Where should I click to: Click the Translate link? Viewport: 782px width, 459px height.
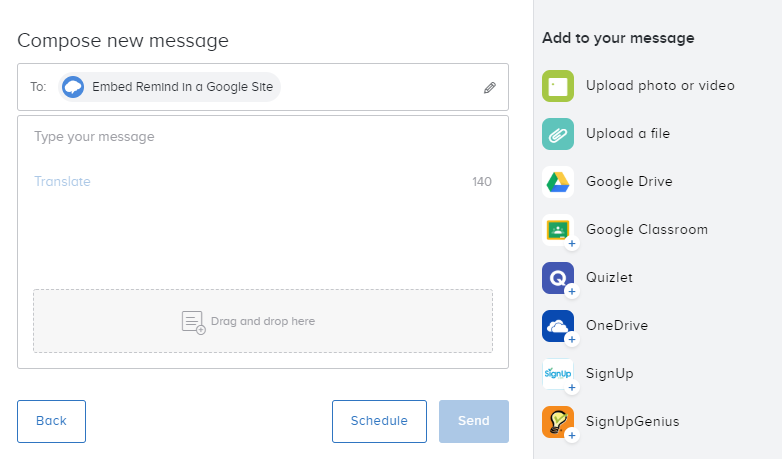pos(62,182)
